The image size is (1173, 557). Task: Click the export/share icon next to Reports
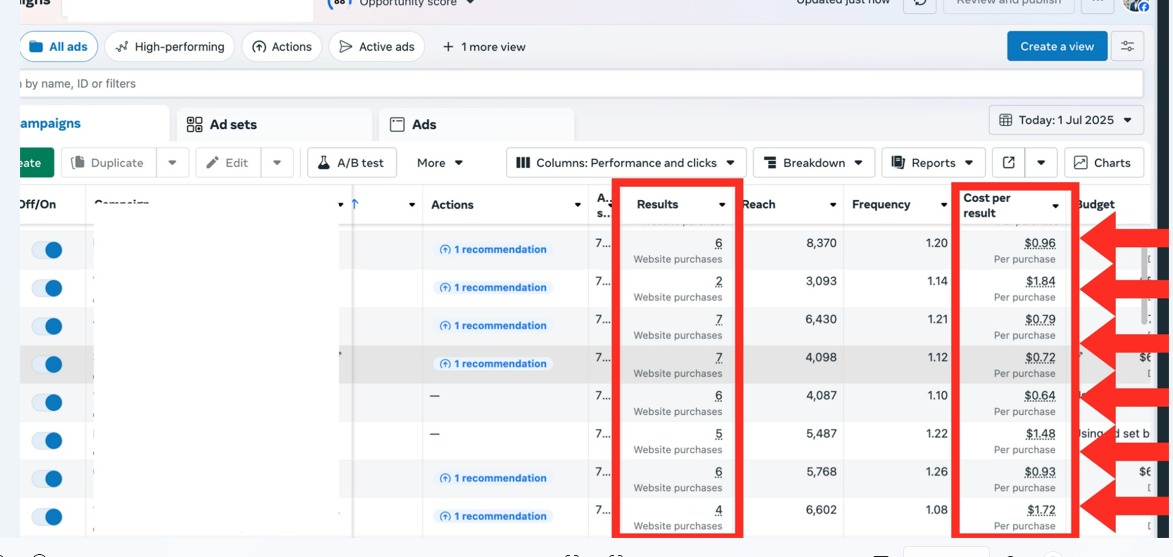1008,163
